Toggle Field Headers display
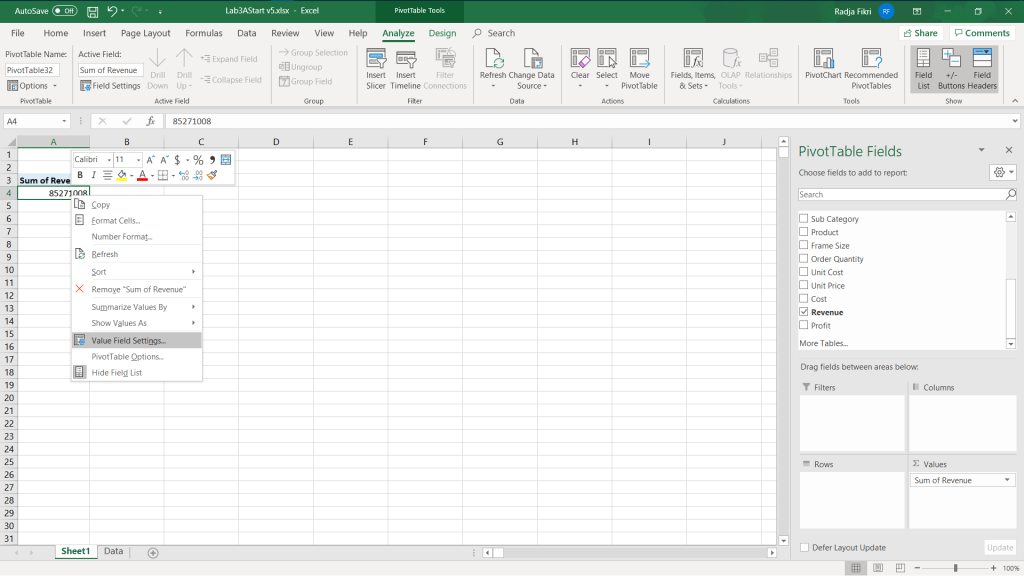Viewport: 1024px width, 576px height. [x=982, y=67]
